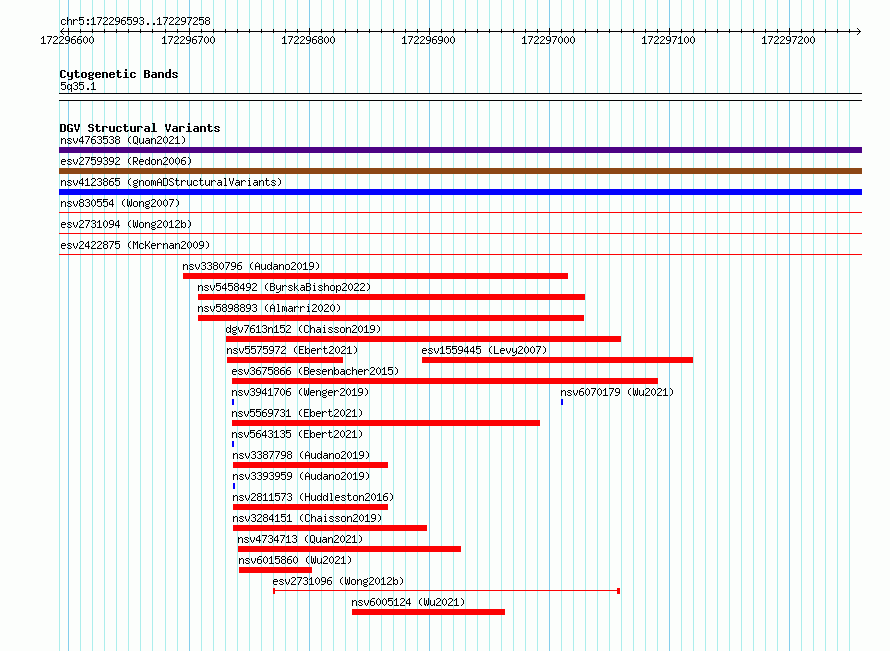
Task: Select the red bar under nsv2811573
Action: coord(310,507)
